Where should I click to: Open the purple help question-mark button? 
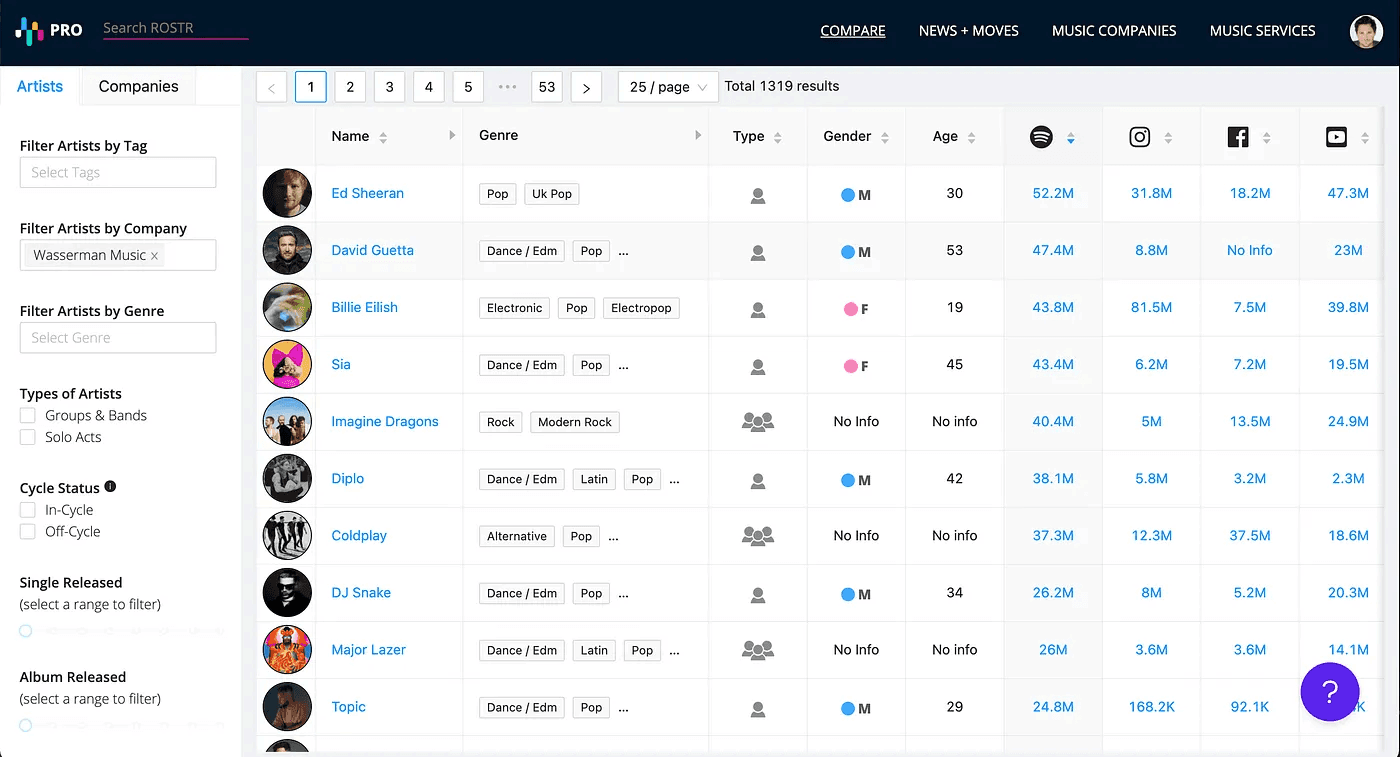point(1329,691)
